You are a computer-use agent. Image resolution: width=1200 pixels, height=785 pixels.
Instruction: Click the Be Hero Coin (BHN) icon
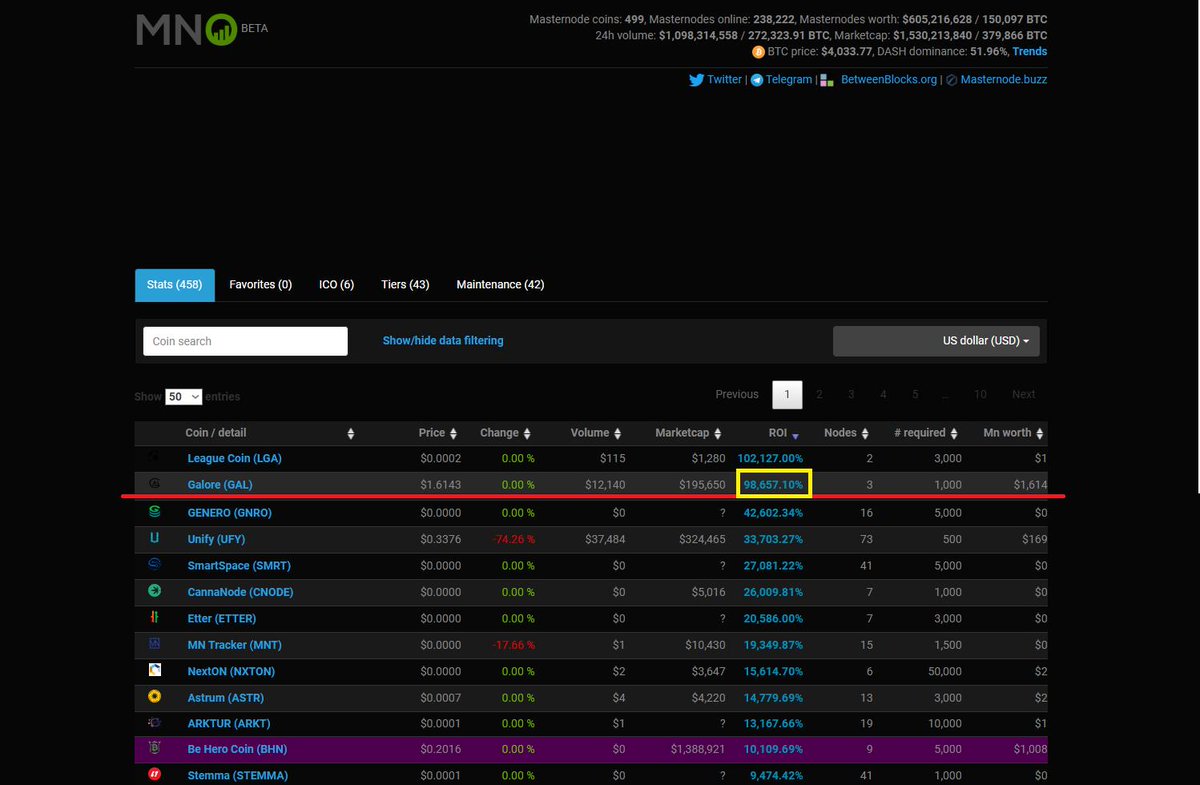point(155,748)
